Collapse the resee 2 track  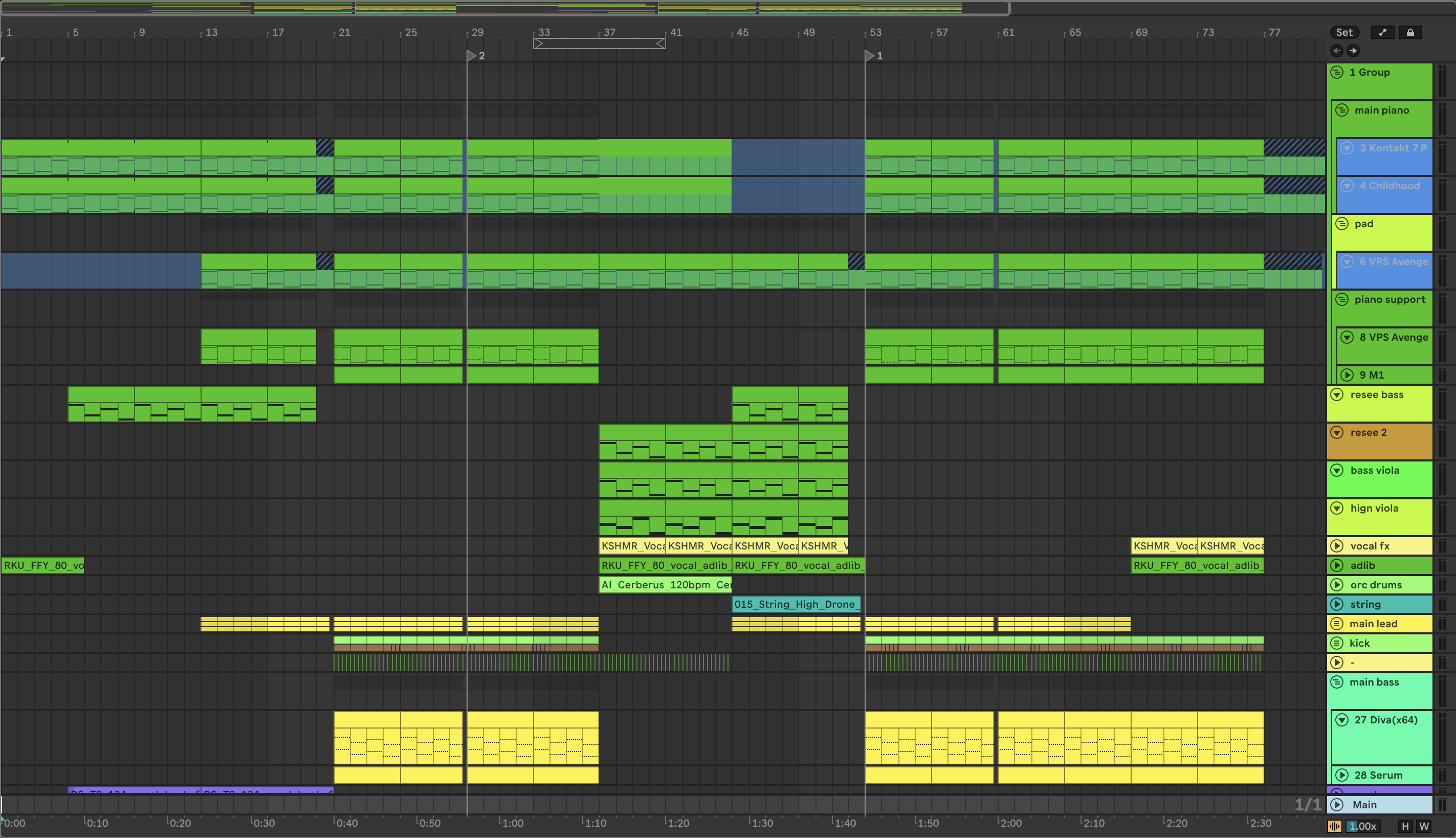point(1337,433)
